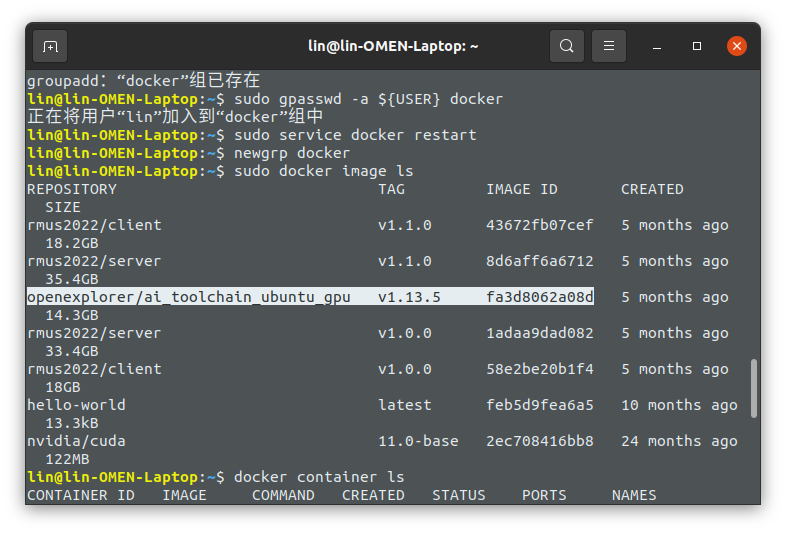The height and width of the screenshot is (533, 786).
Task: Close the terminal with the orange button
Action: point(737,46)
